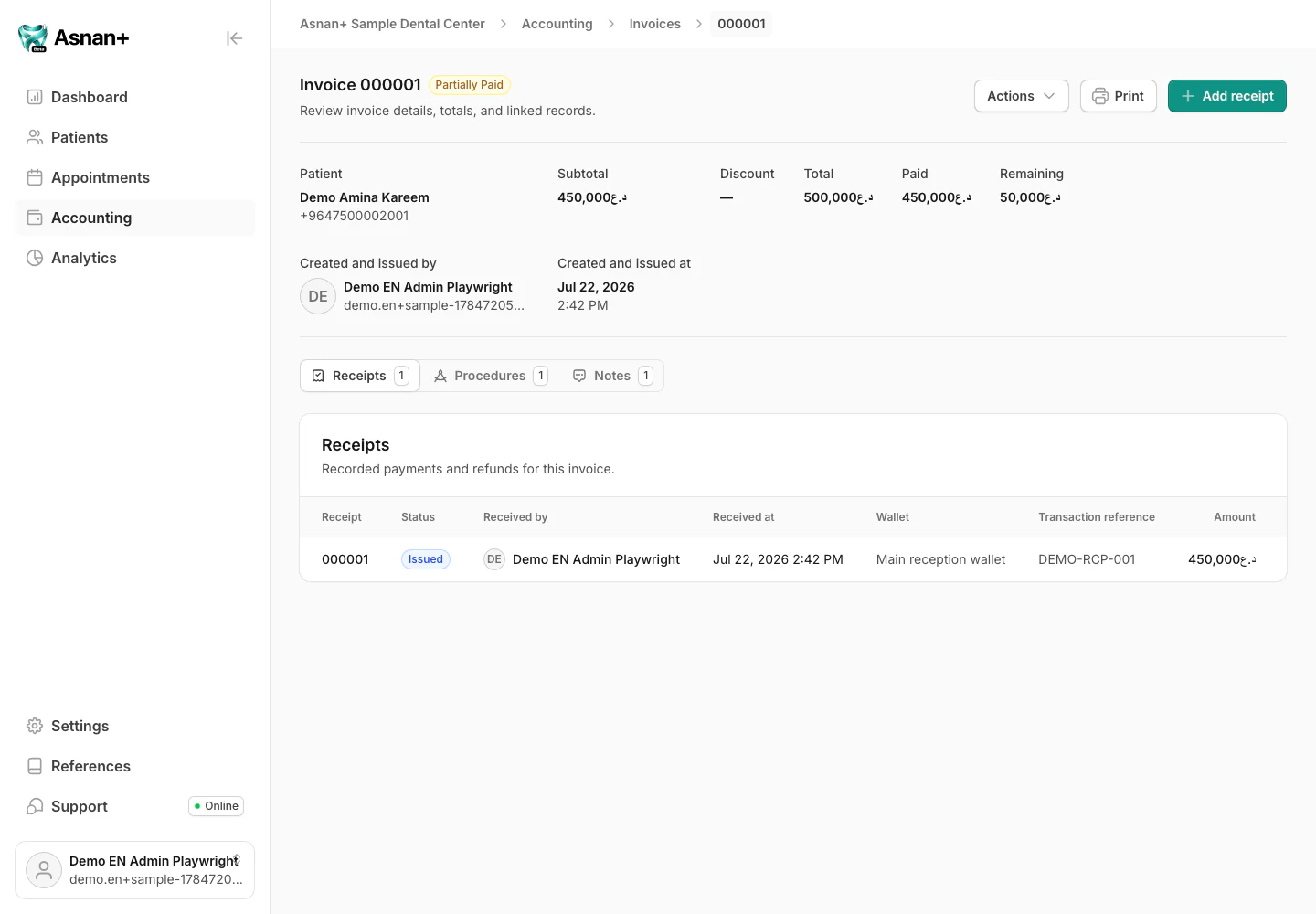This screenshot has width=1316, height=914.
Task: Click the Asnan+ tooth logo
Action: (34, 37)
